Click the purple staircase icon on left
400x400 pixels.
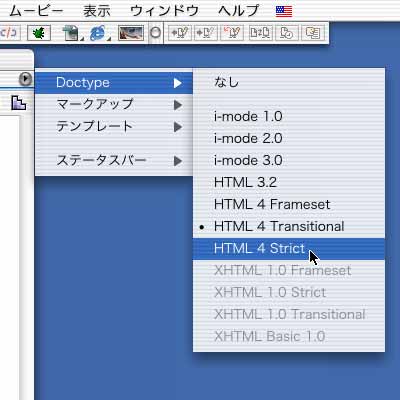[18, 103]
